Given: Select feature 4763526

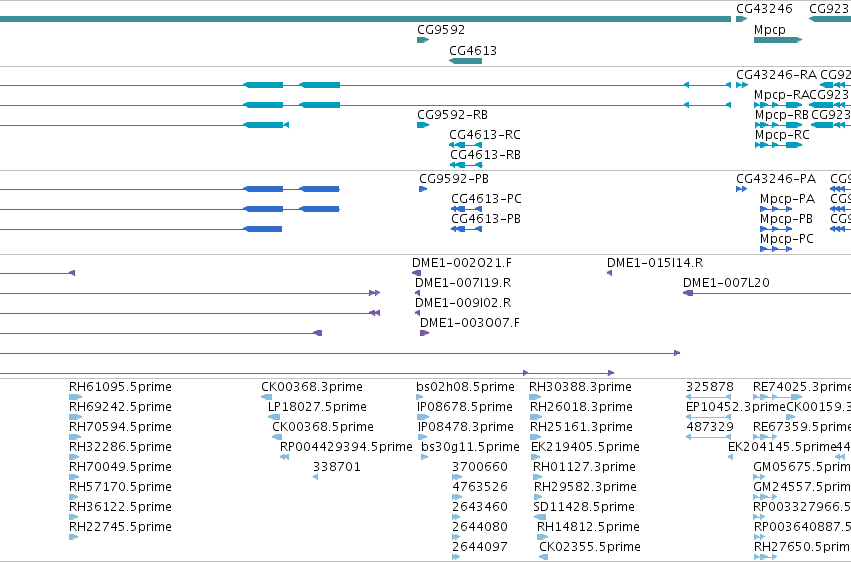Looking at the screenshot, I should pos(480,487).
